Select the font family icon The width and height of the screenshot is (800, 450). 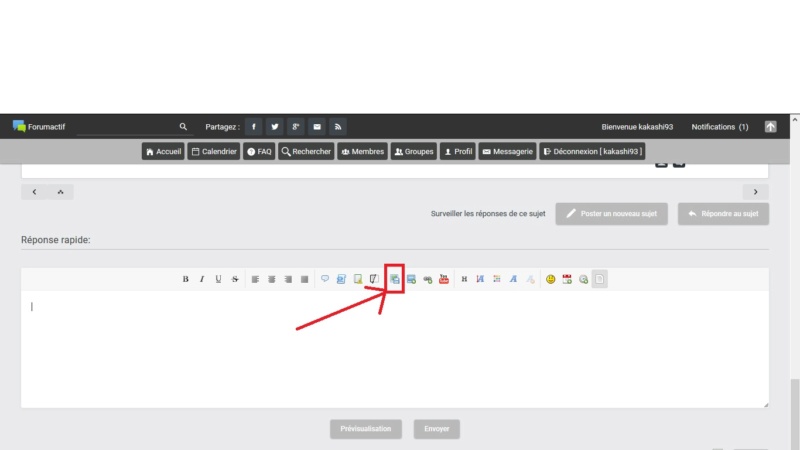click(513, 279)
